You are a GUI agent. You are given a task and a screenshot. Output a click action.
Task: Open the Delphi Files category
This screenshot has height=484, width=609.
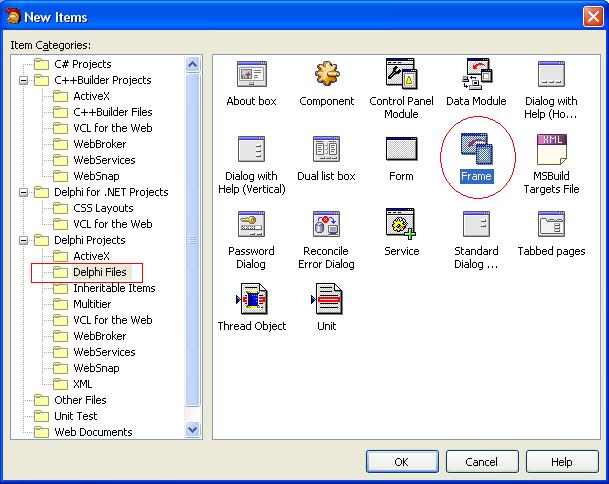click(99, 272)
